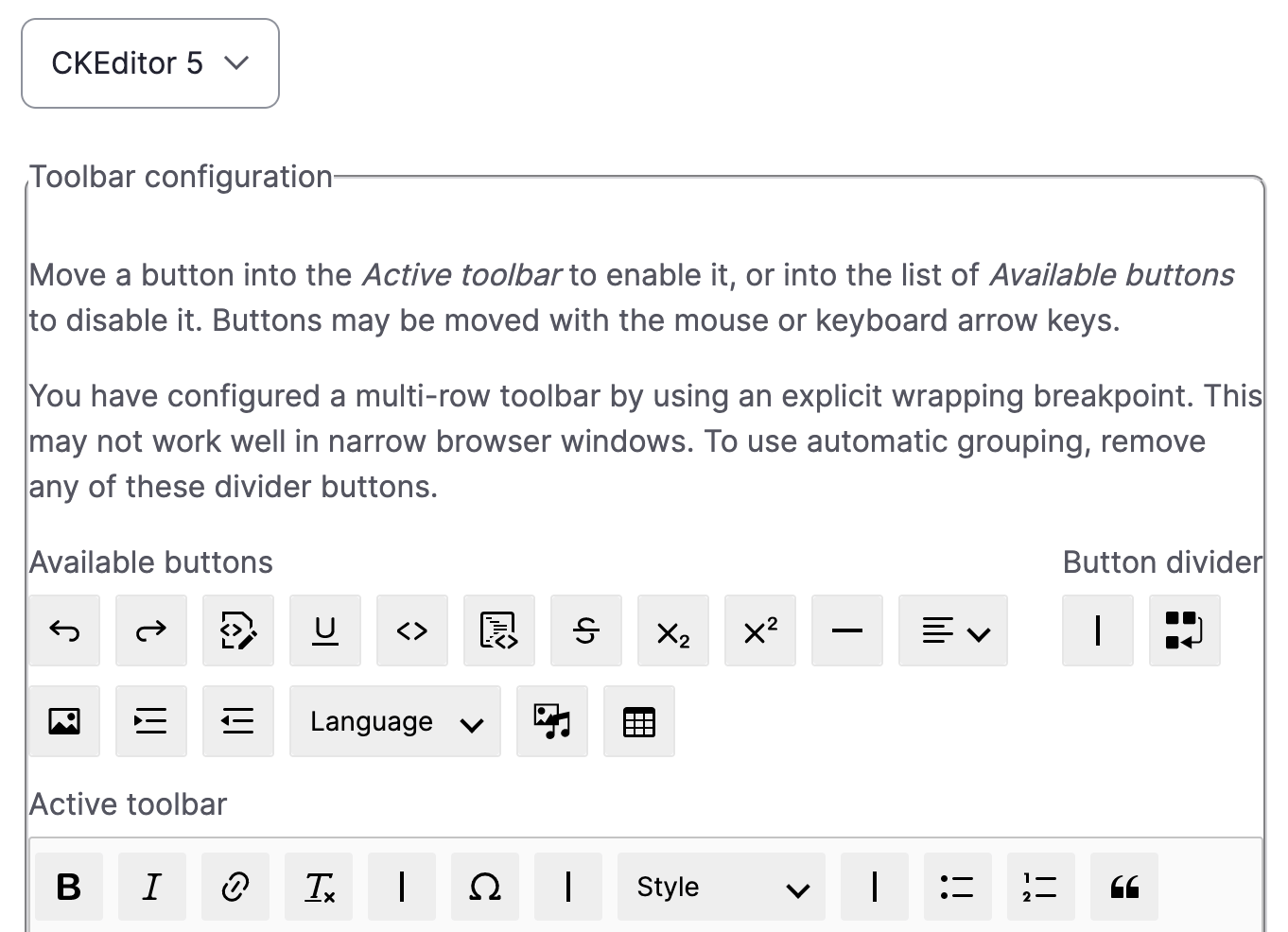Click the Redo icon

click(151, 630)
